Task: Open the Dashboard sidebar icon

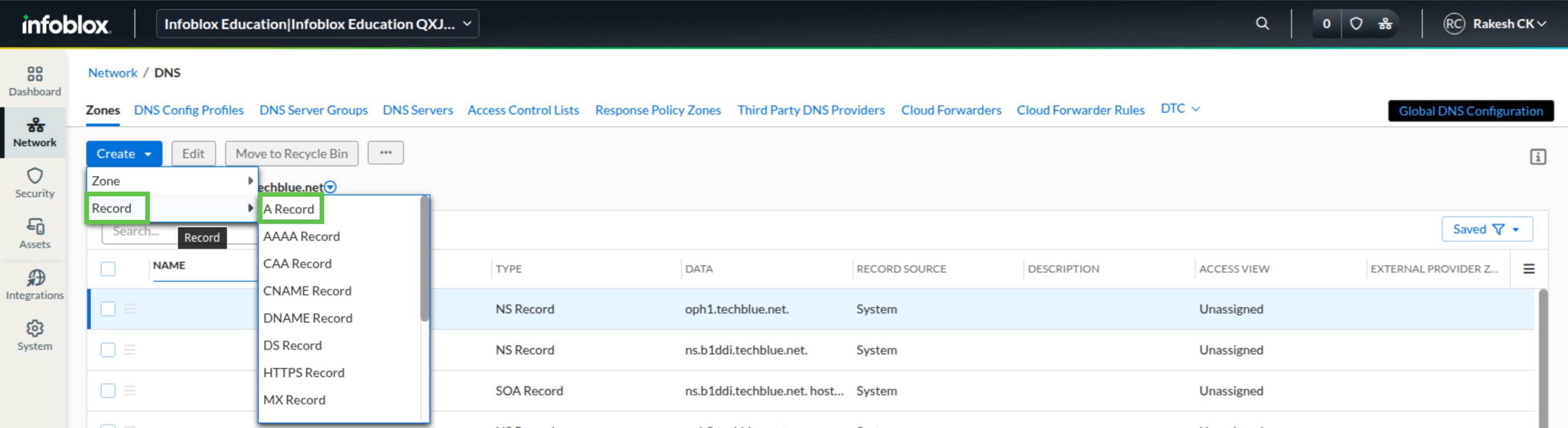Action: click(35, 82)
